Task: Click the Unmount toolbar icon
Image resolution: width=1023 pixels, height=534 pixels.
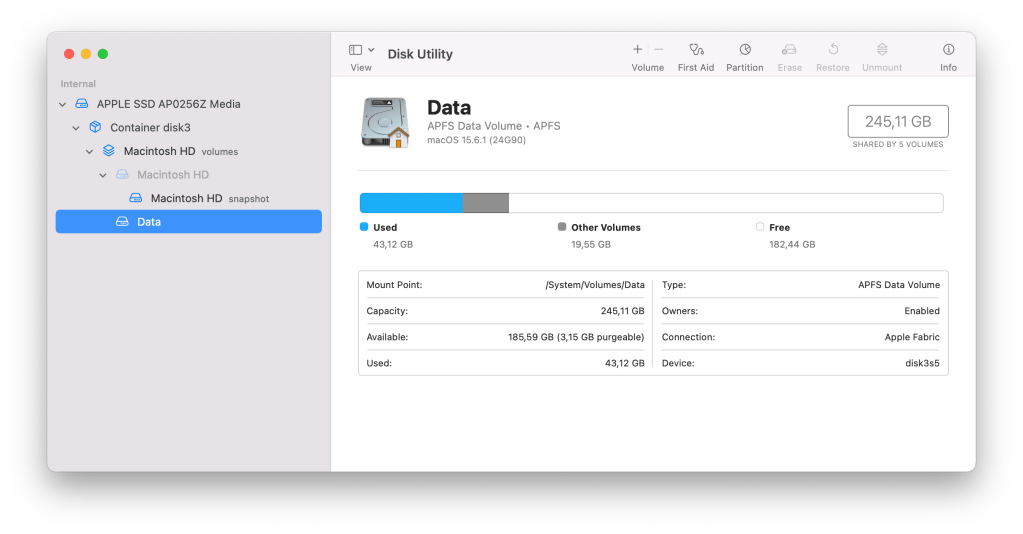Action: [x=881, y=50]
